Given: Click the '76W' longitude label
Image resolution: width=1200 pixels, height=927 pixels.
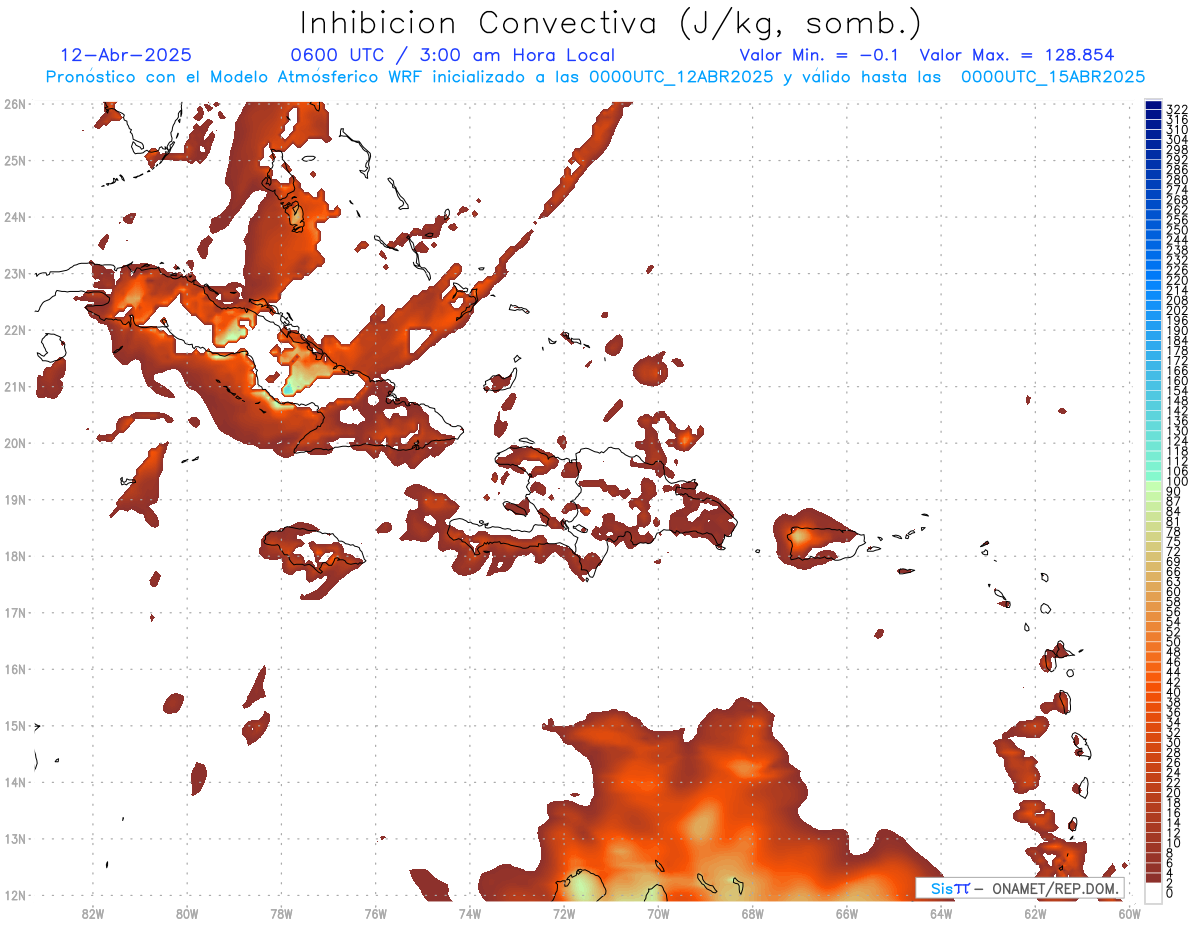Looking at the screenshot, I should tap(375, 913).
